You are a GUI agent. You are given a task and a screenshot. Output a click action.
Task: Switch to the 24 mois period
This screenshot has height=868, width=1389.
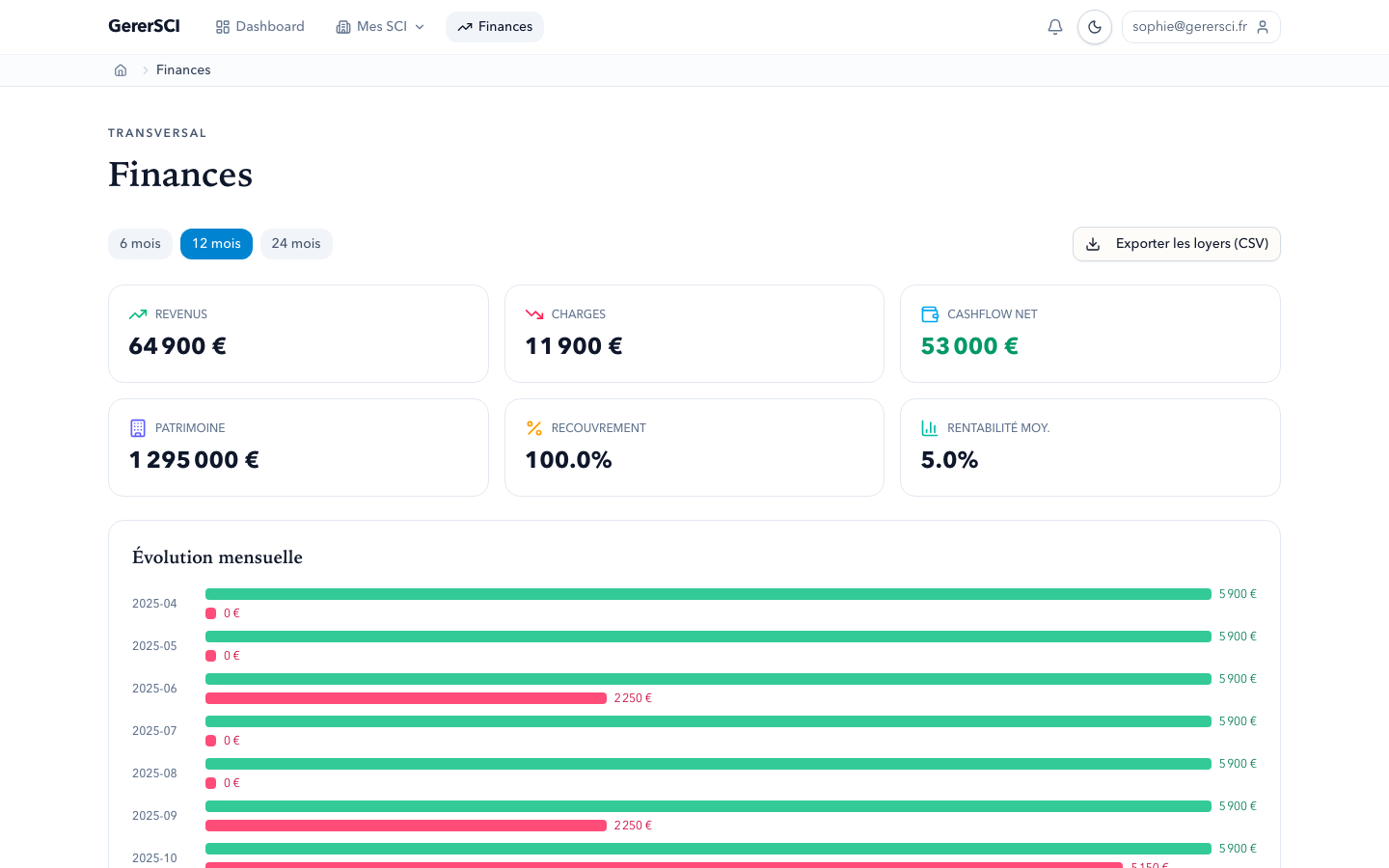click(x=296, y=244)
